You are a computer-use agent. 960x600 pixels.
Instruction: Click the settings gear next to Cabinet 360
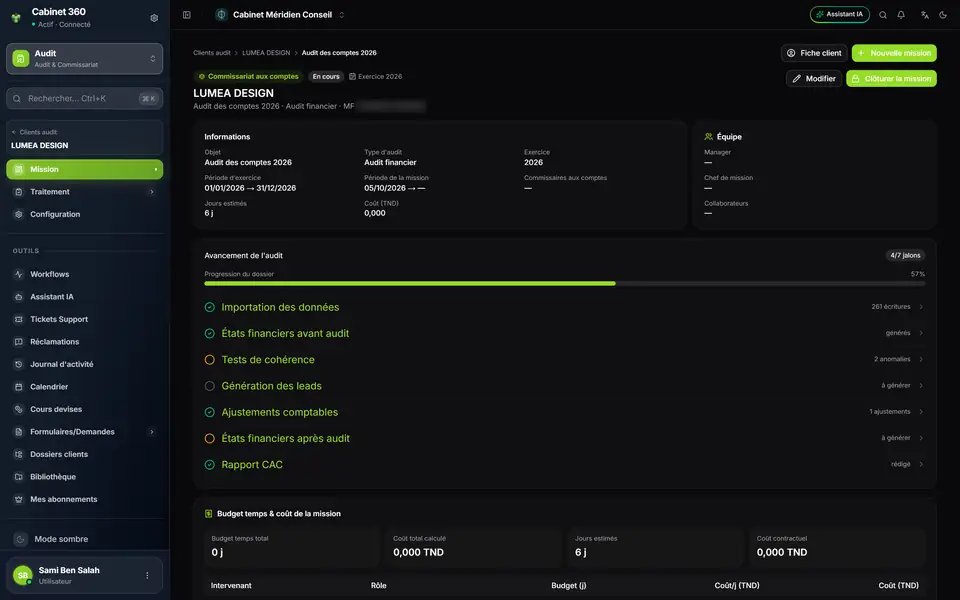pos(154,18)
